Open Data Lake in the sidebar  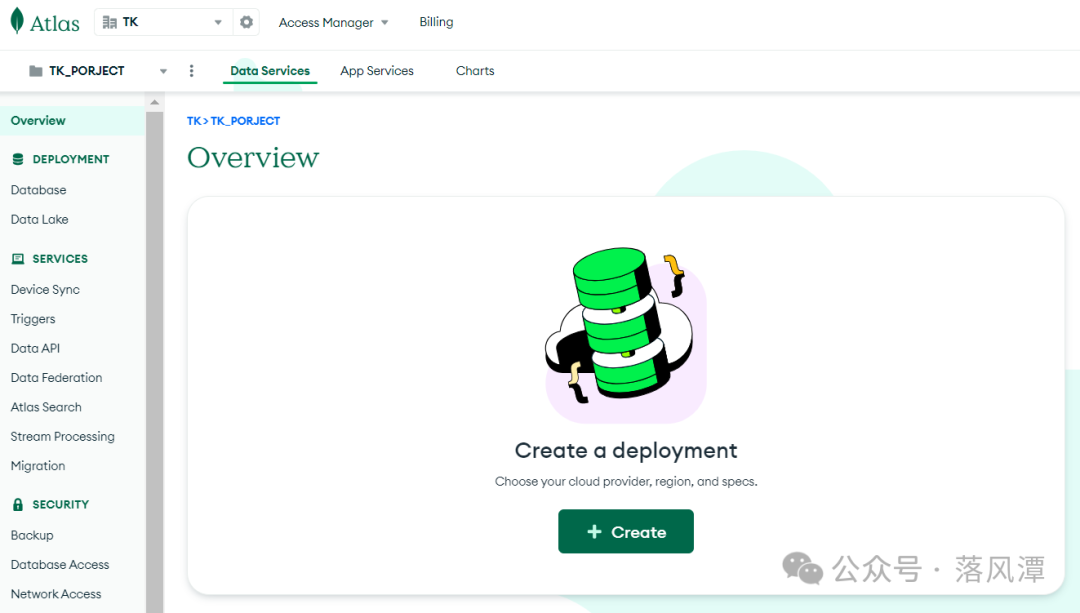click(39, 220)
